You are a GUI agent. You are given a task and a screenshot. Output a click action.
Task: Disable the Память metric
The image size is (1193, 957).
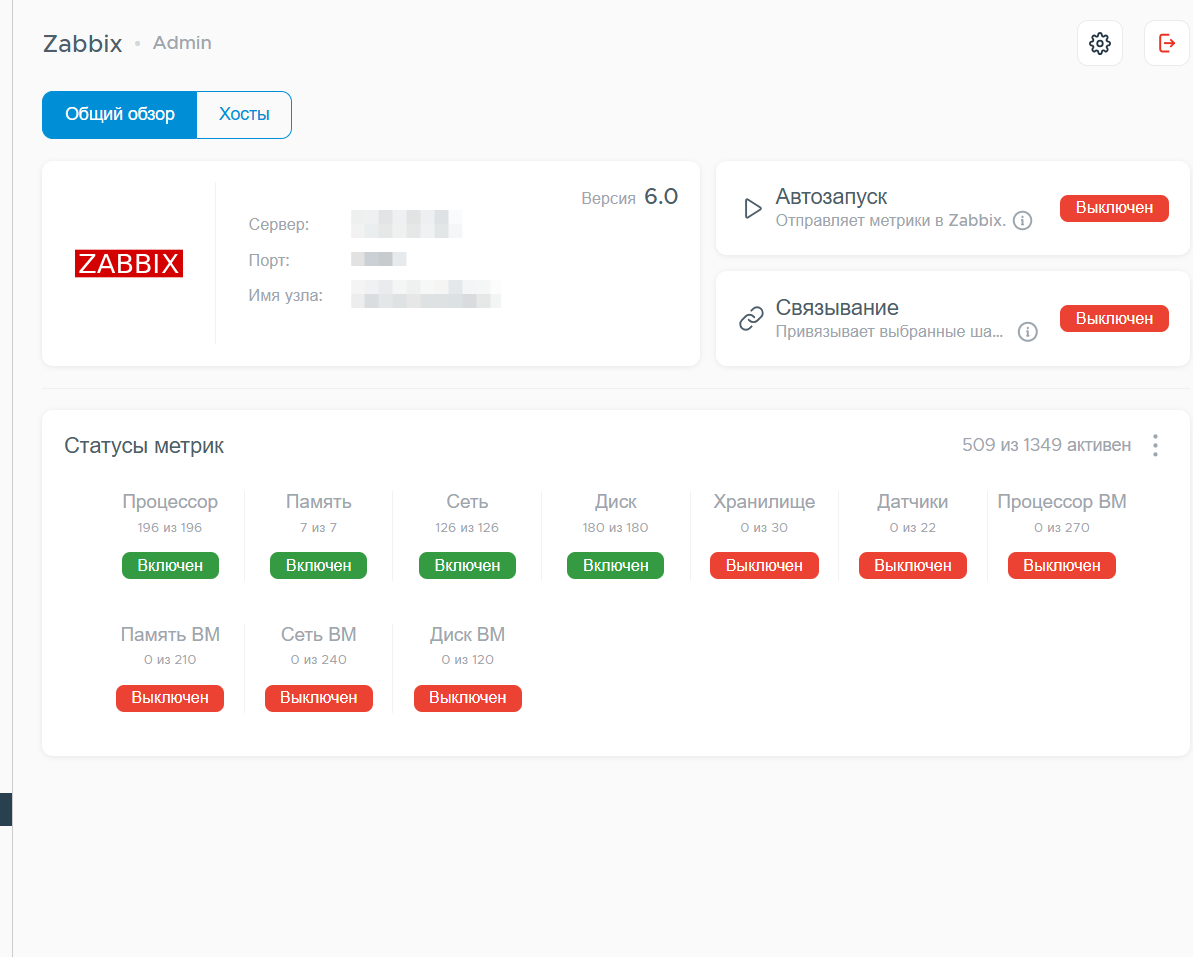(319, 565)
